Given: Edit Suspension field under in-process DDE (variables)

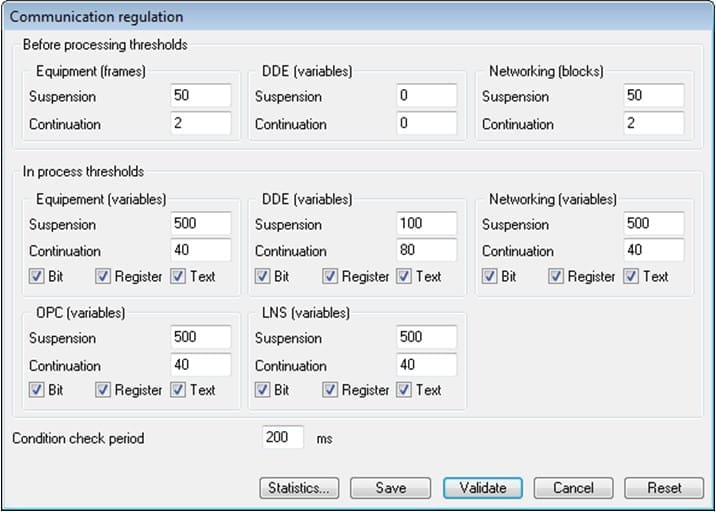Looking at the screenshot, I should 426,223.
